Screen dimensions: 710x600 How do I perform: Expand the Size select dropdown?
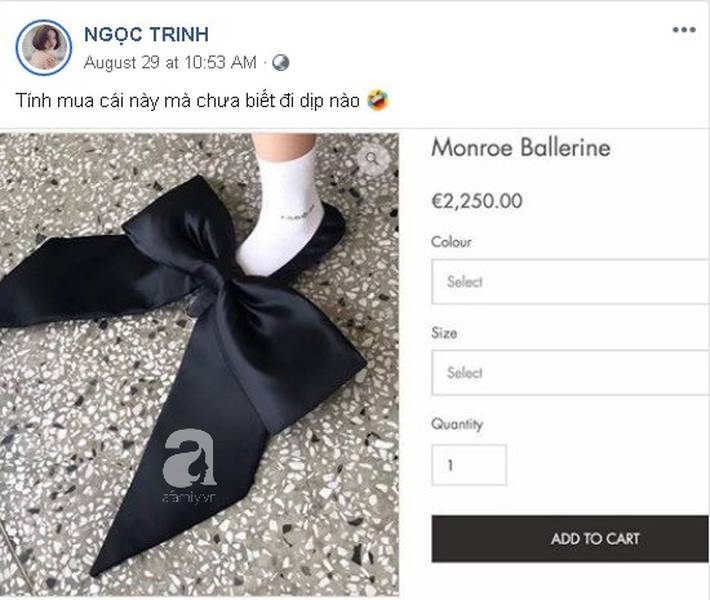[x=569, y=373]
